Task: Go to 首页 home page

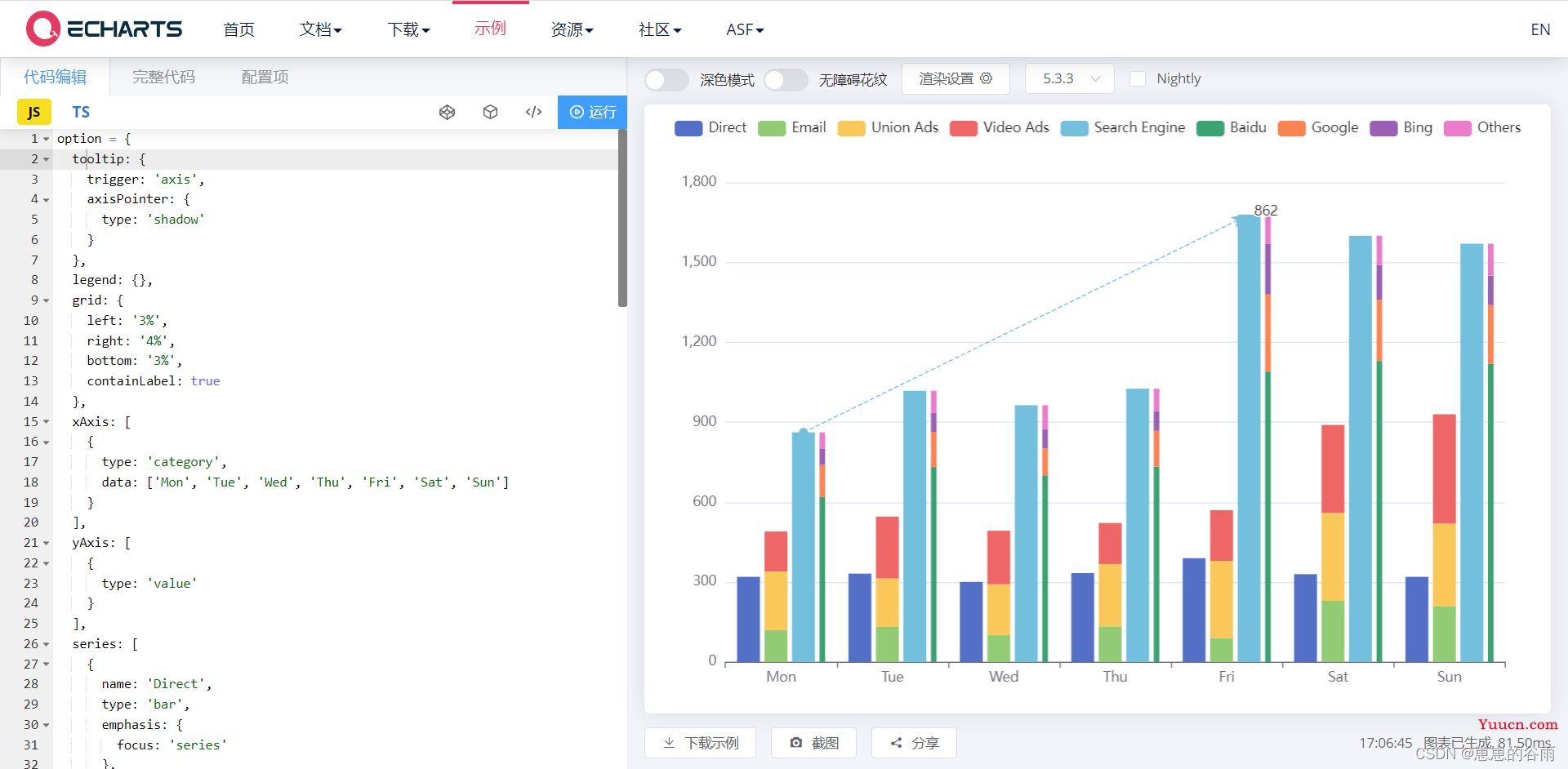Action: 238,29
